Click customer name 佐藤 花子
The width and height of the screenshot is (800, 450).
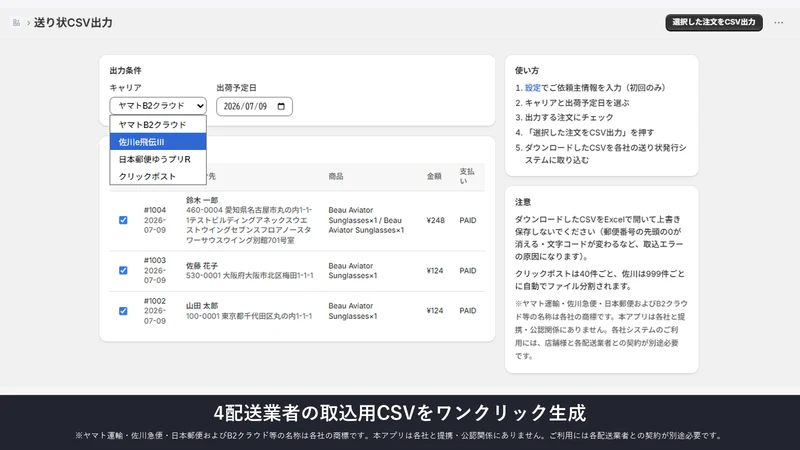pos(202,265)
